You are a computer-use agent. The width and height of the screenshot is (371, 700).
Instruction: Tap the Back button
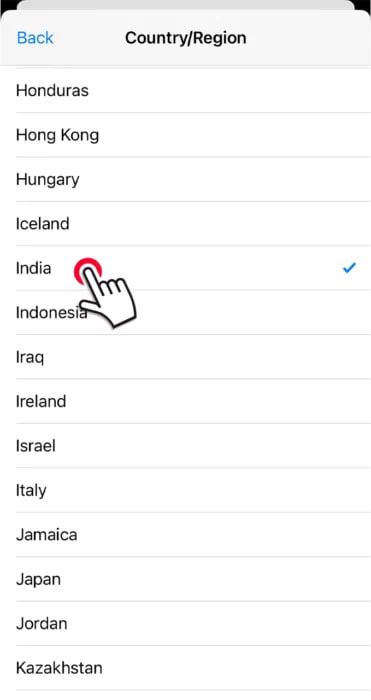(x=35, y=38)
